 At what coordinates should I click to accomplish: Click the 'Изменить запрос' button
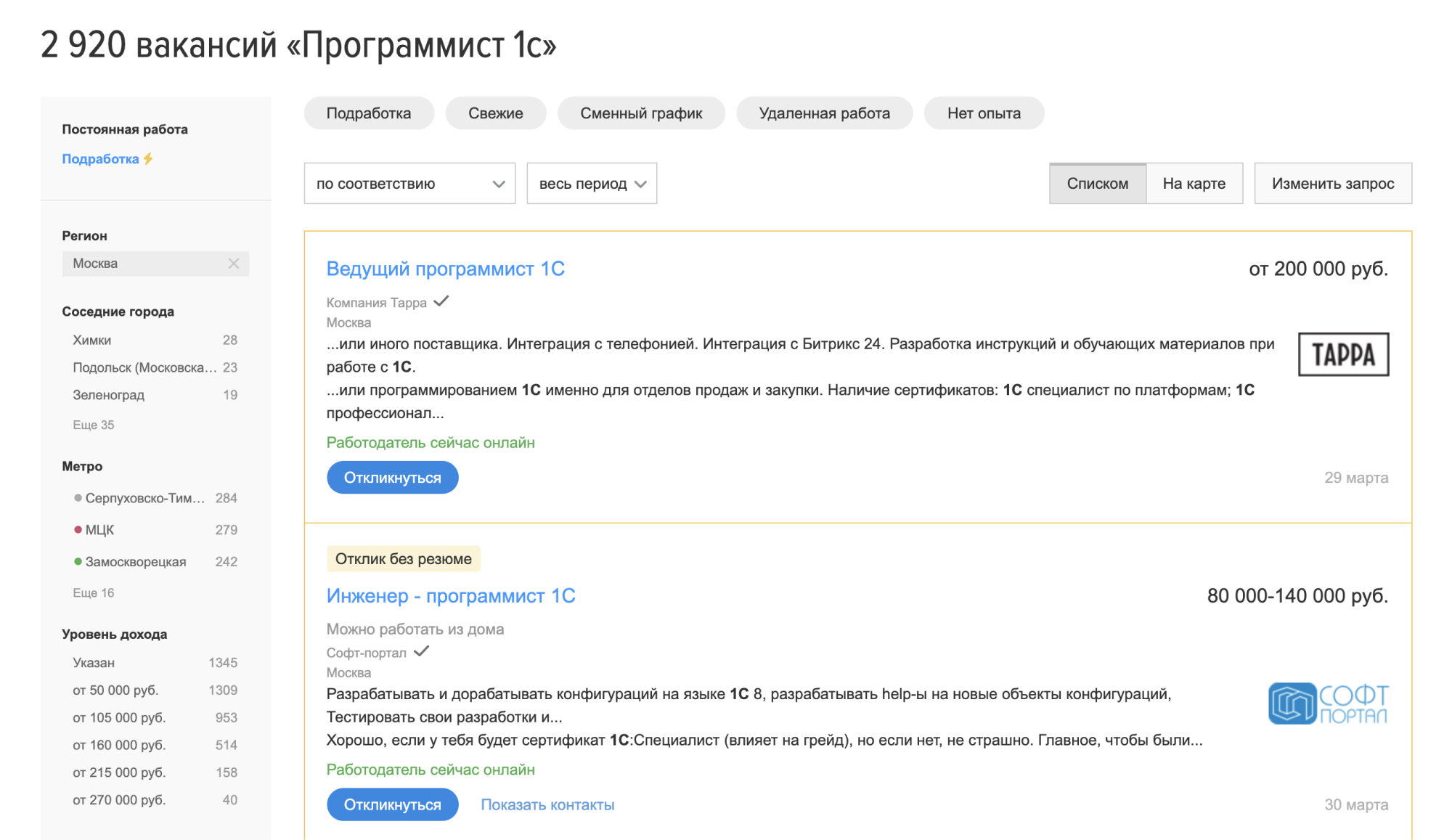1333,184
